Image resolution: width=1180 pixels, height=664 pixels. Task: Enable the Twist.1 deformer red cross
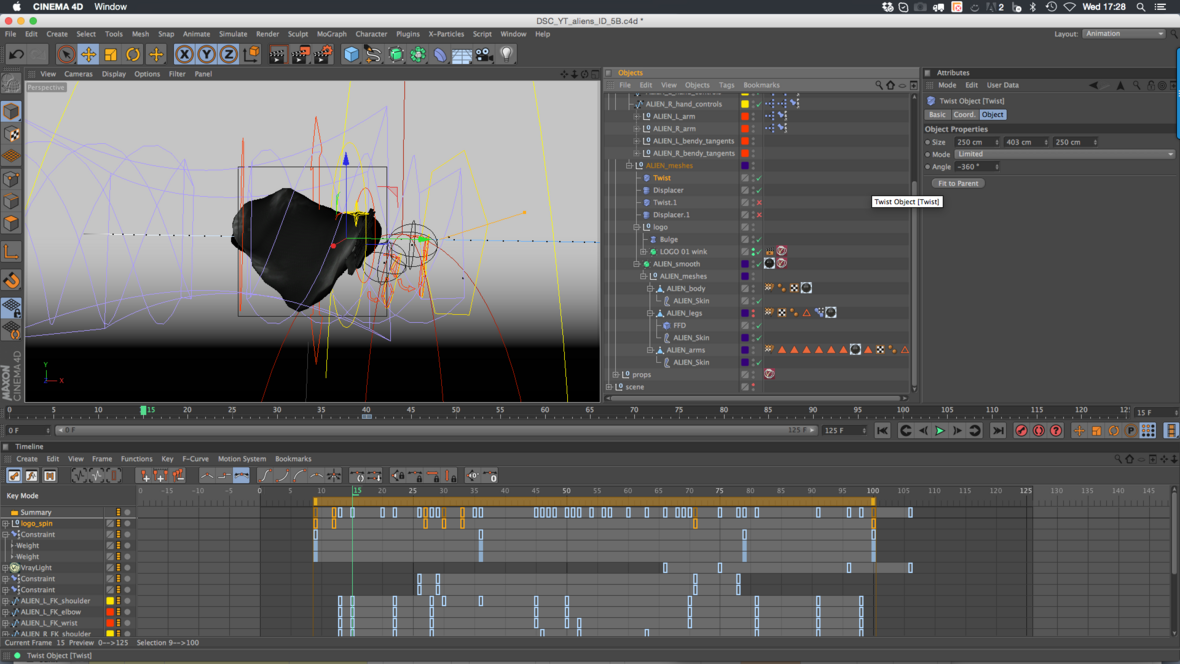[x=759, y=203]
